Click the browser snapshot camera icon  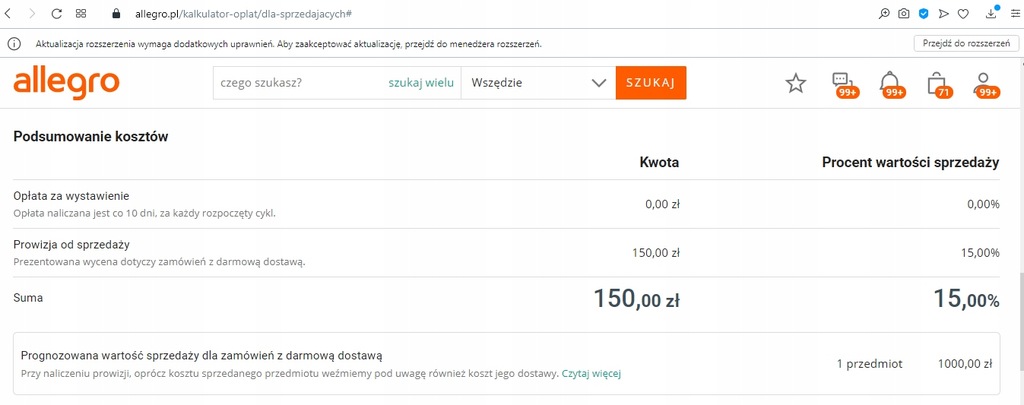903,13
